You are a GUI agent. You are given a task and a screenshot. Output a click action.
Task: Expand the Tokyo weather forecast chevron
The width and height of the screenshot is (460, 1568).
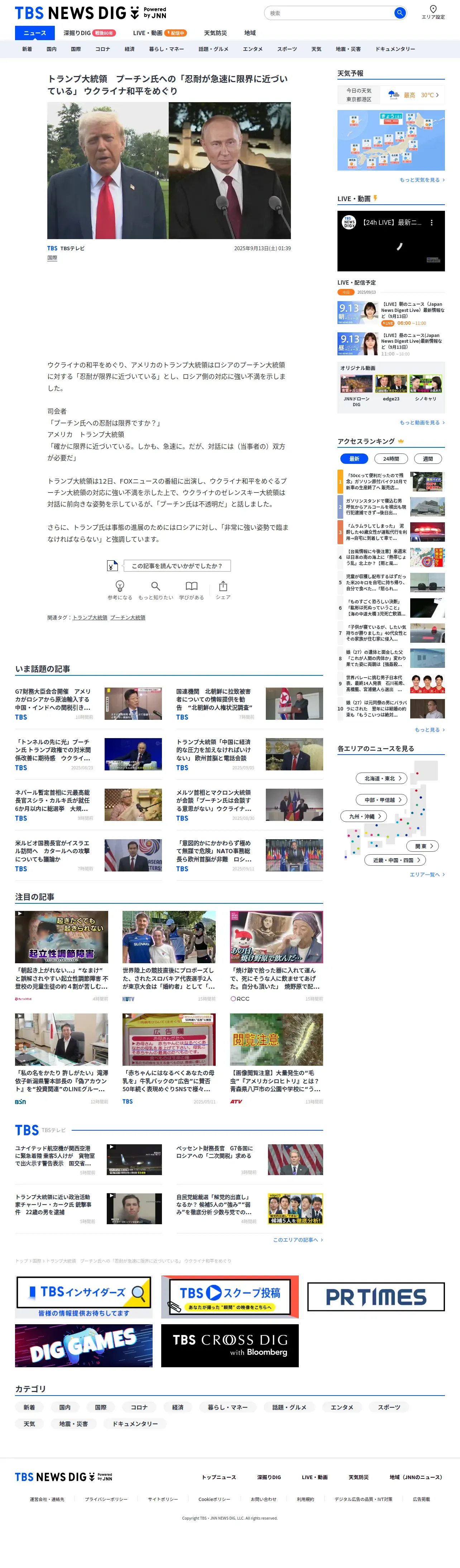coord(437,95)
